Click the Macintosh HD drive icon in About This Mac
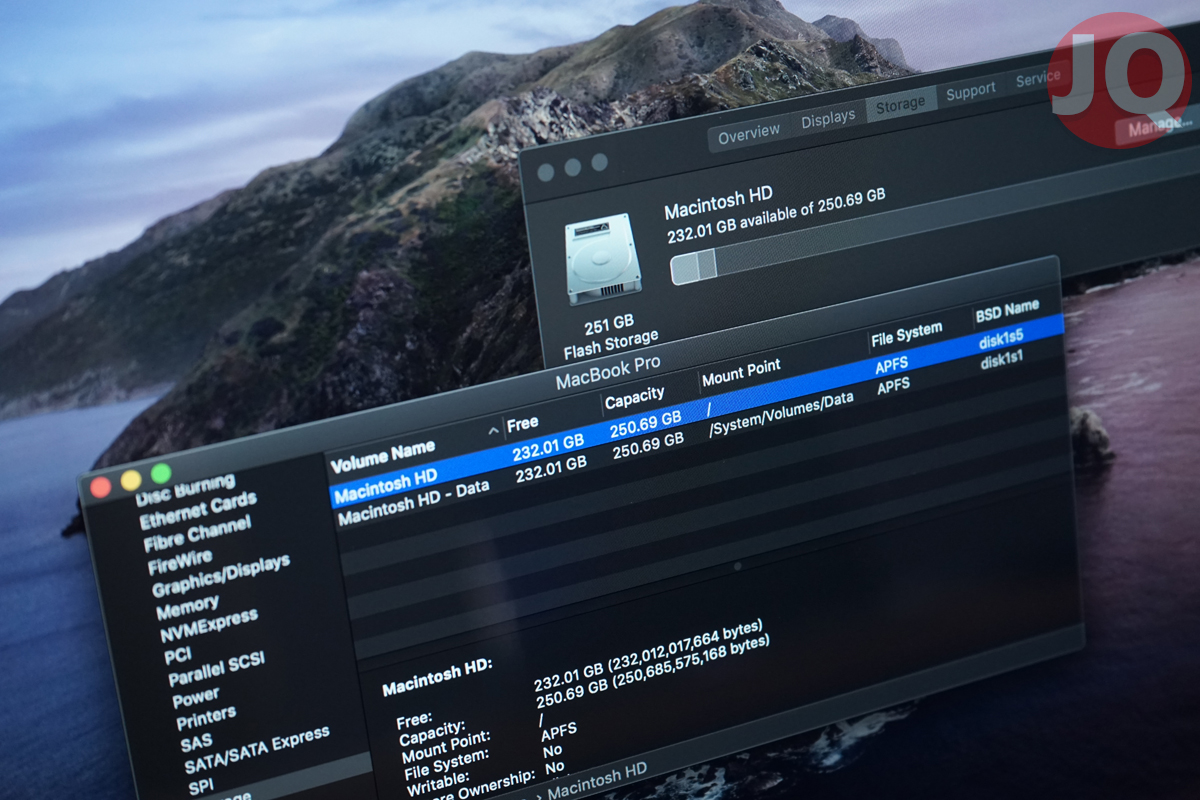The width and height of the screenshot is (1200, 800). (600, 259)
